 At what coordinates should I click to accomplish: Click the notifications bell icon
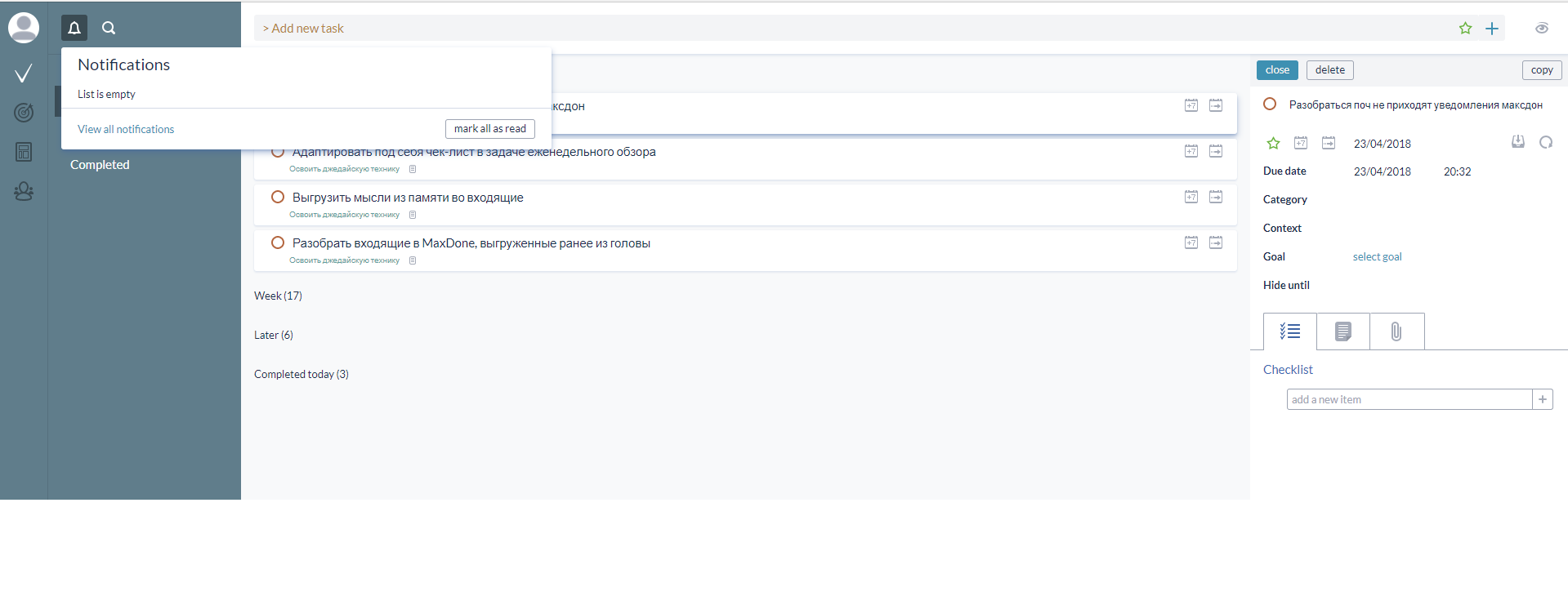[x=74, y=29]
